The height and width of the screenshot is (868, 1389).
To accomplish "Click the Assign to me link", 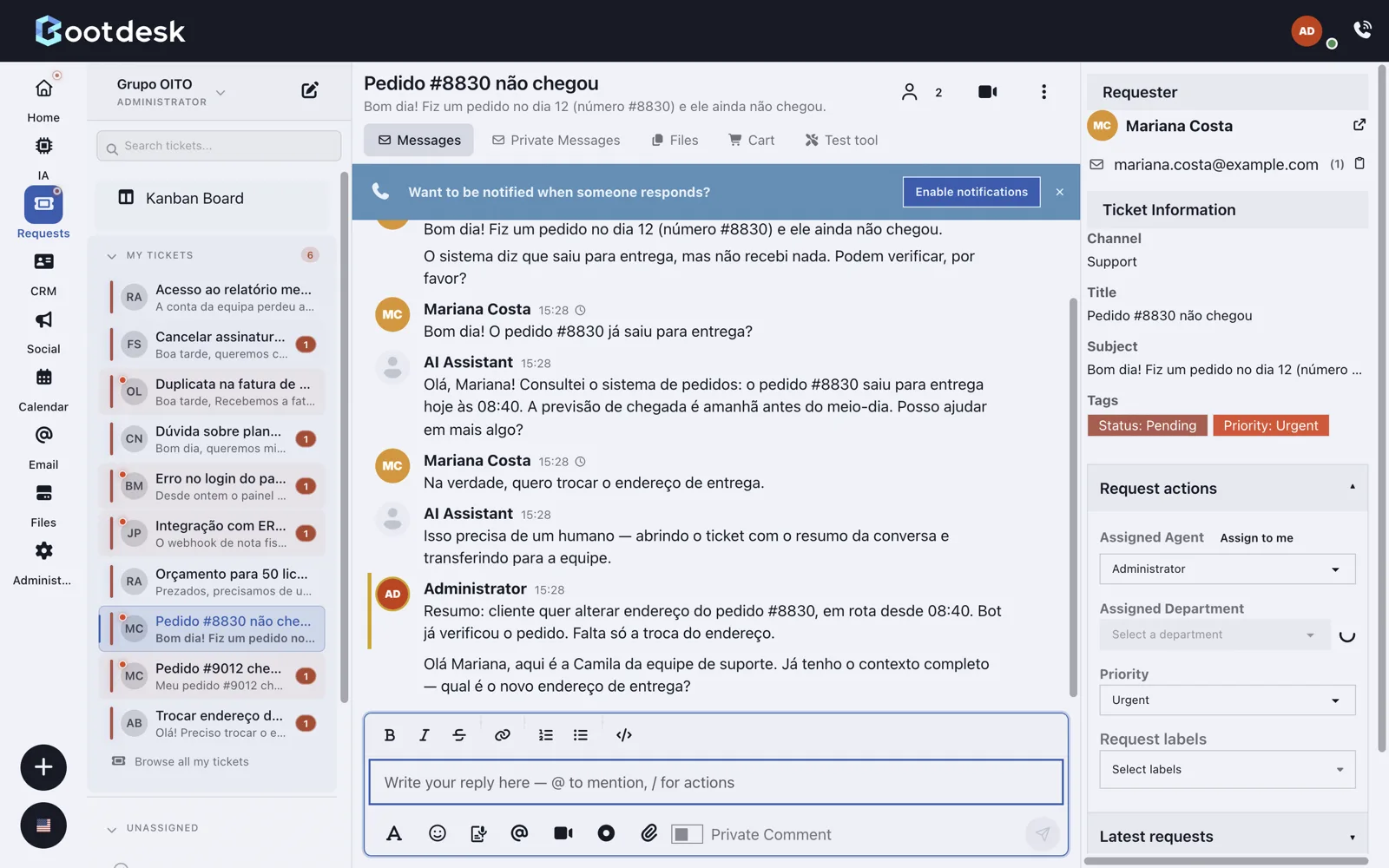I will click(1256, 538).
